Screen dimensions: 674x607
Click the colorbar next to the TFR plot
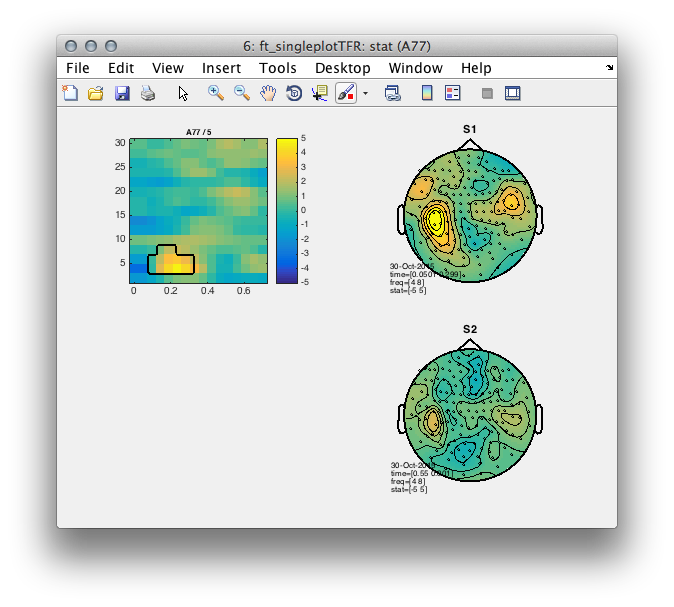tap(287, 211)
